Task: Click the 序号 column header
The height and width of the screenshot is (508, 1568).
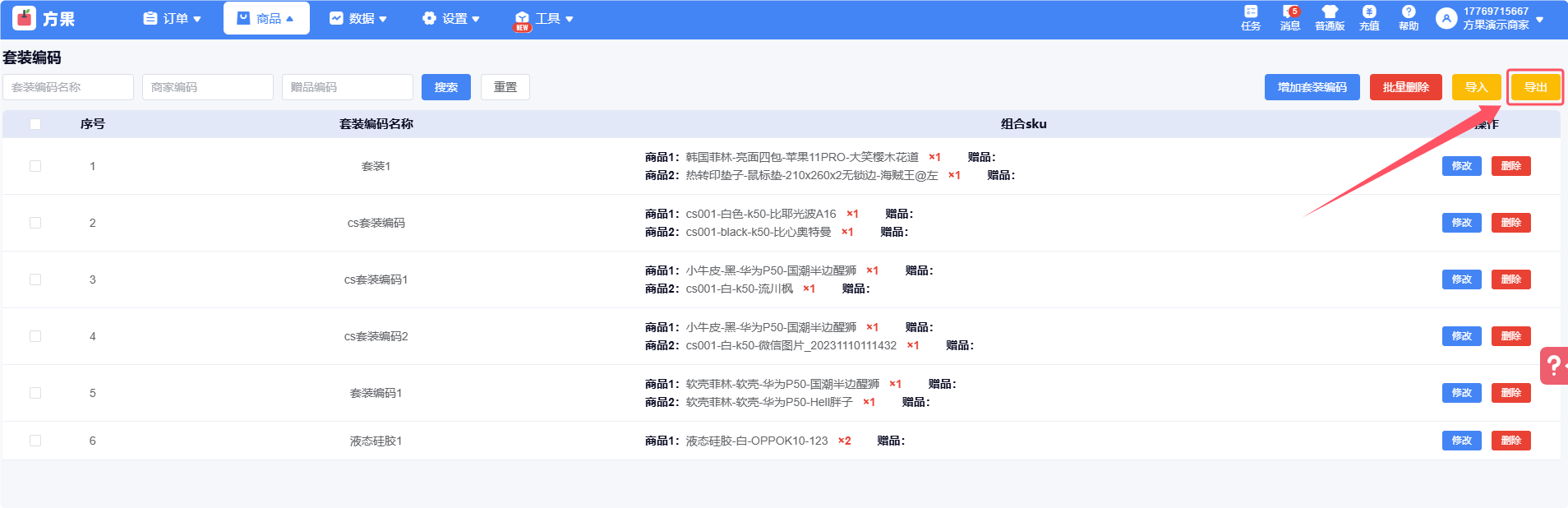Action: click(x=93, y=124)
